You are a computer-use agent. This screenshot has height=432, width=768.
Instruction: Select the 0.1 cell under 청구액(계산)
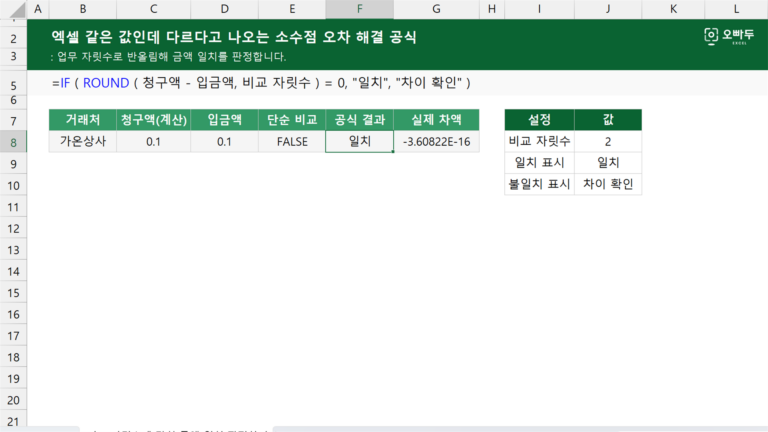[x=153, y=142]
